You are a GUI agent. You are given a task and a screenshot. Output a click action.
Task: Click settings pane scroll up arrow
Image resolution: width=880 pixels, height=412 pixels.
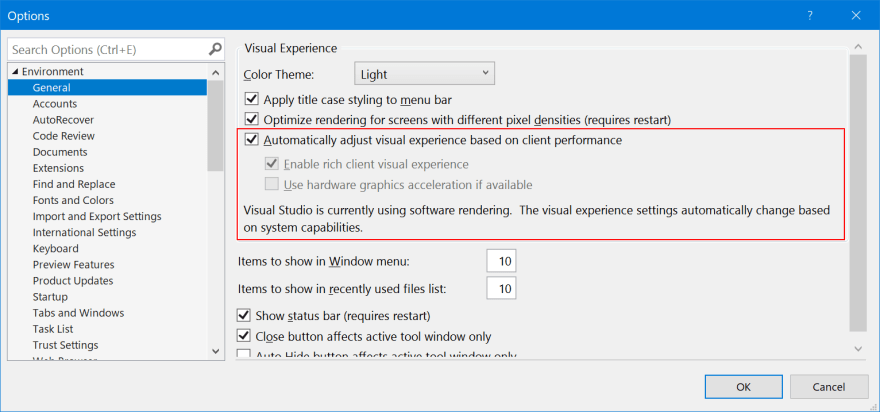coord(858,47)
